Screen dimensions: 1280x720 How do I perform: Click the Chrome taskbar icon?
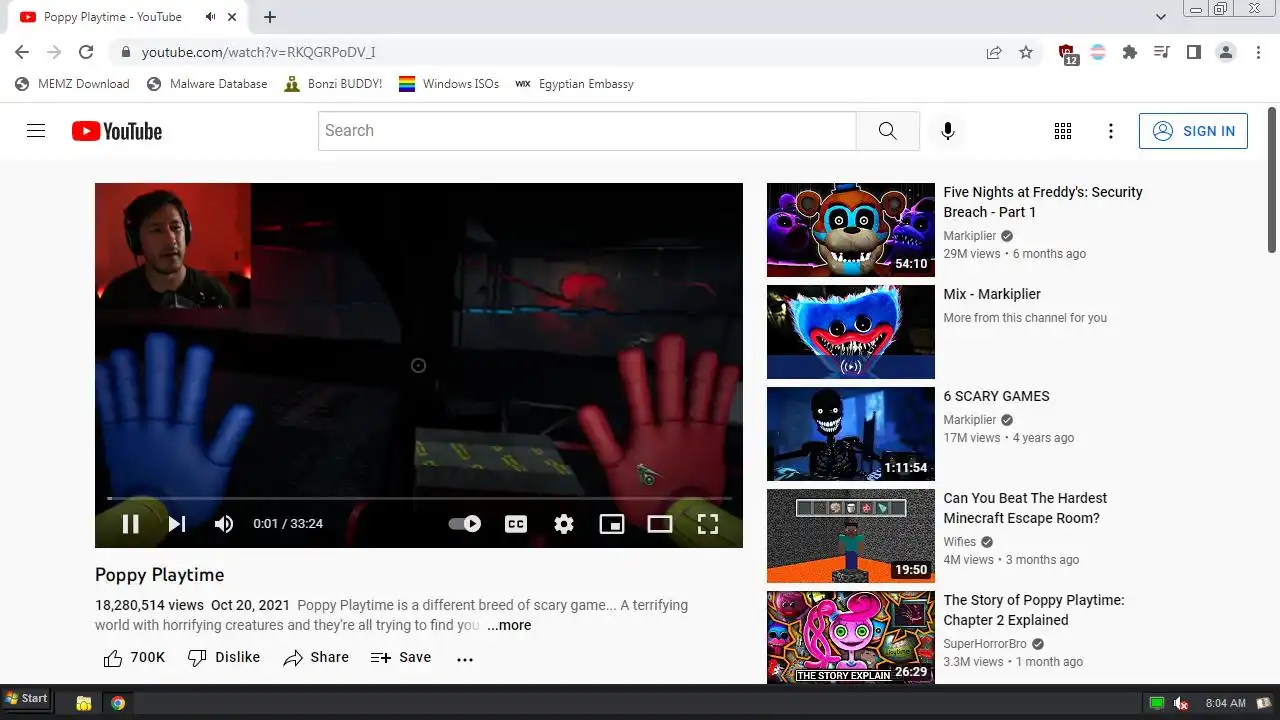pos(118,703)
